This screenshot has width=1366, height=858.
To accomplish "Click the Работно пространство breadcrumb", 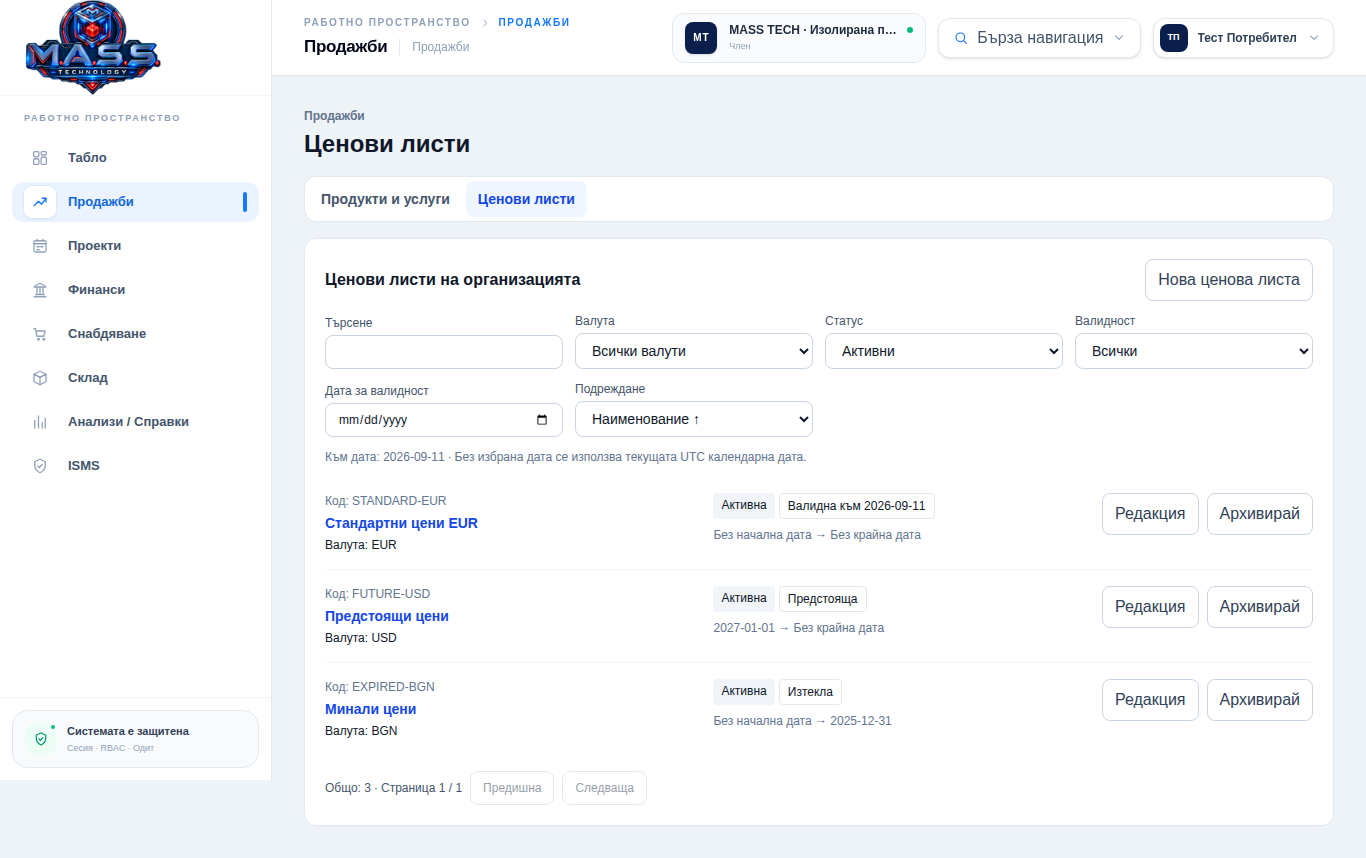I will coord(387,22).
